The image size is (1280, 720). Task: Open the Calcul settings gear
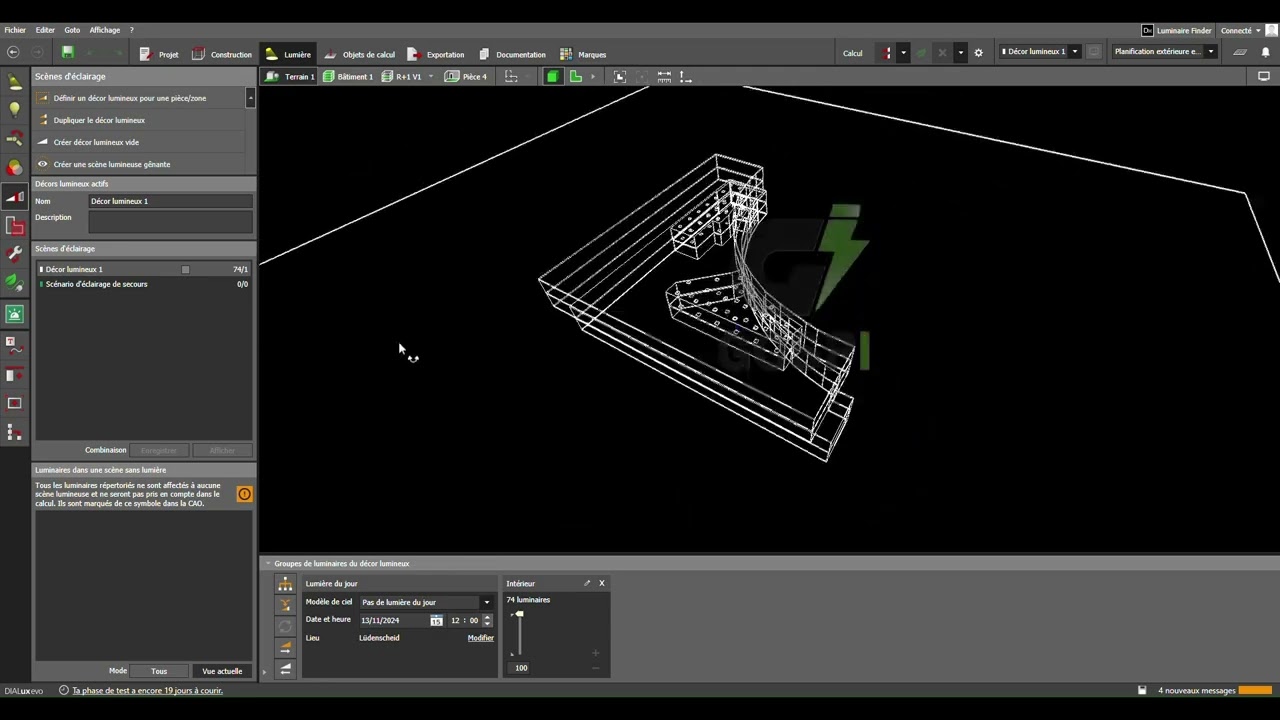(x=978, y=53)
